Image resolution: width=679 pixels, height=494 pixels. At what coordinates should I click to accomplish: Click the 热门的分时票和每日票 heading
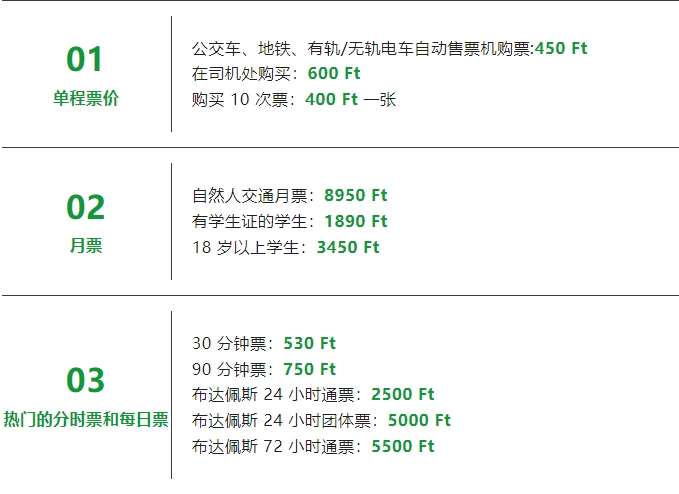[86, 419]
